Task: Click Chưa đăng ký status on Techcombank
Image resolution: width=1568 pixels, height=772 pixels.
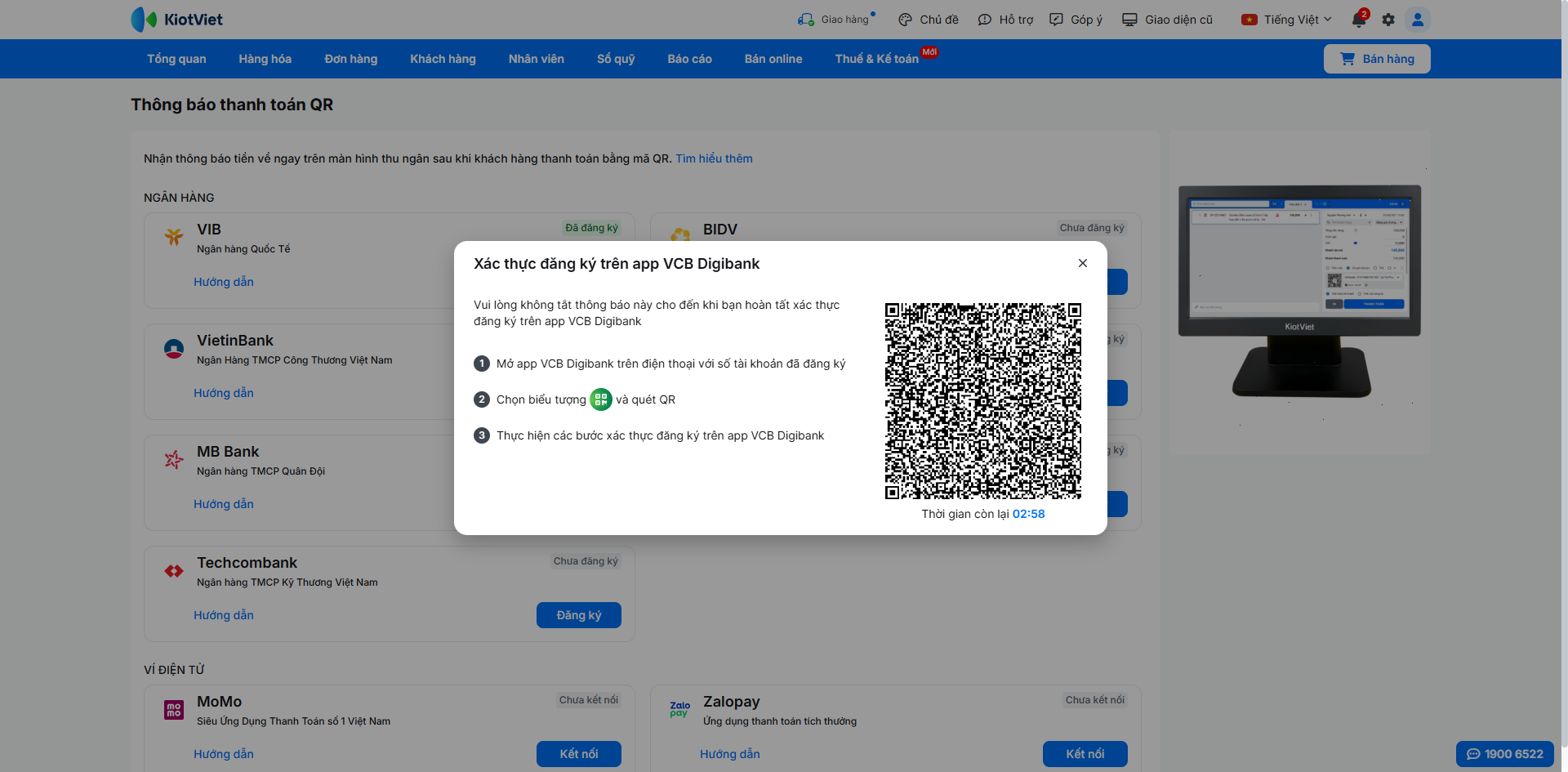Action: [x=586, y=561]
